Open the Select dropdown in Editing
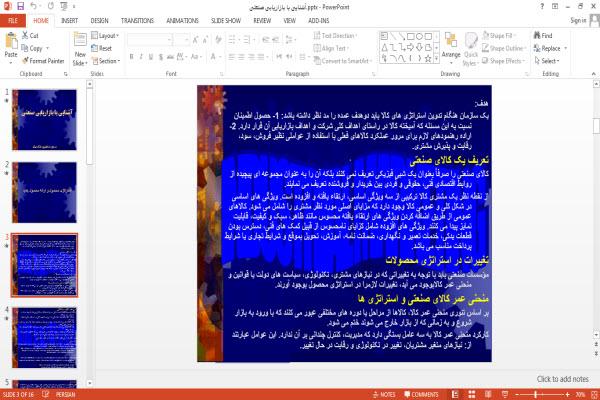Screen dimensions: 600x400 coord(547,61)
